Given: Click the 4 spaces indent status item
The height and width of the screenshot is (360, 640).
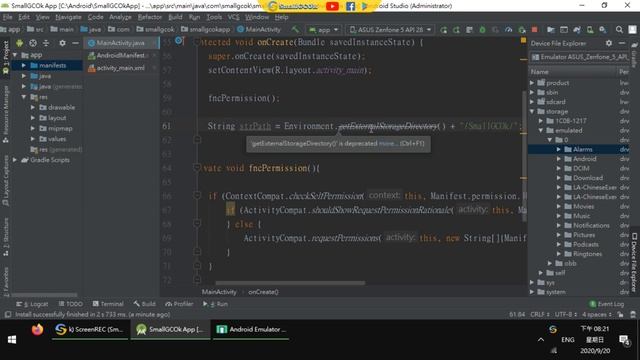Looking at the screenshot, I should (x=597, y=315).
